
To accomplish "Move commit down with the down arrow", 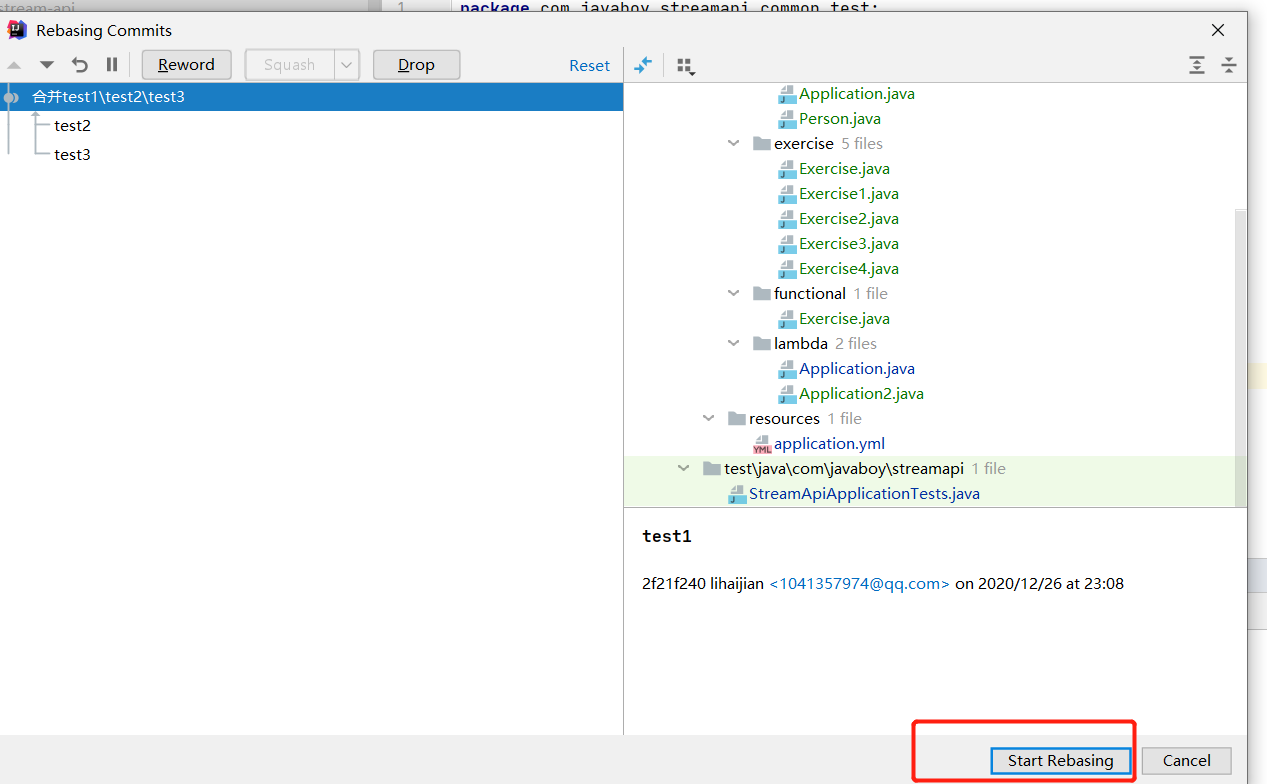I will pos(46,65).
